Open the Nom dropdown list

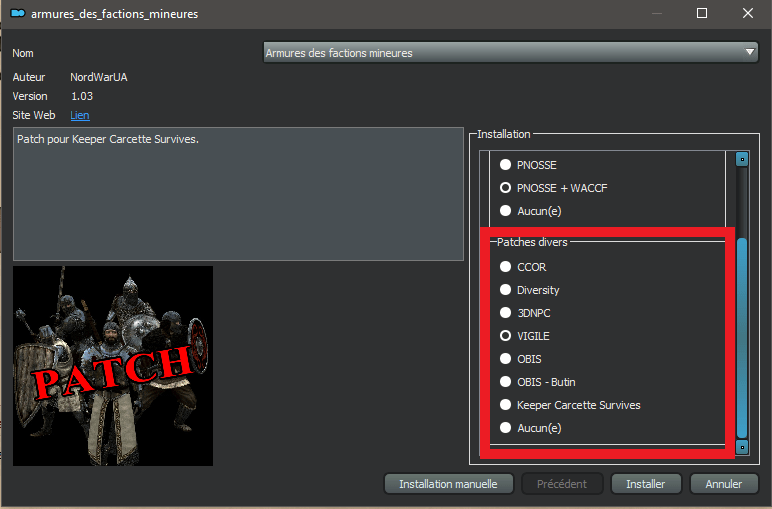coord(510,53)
